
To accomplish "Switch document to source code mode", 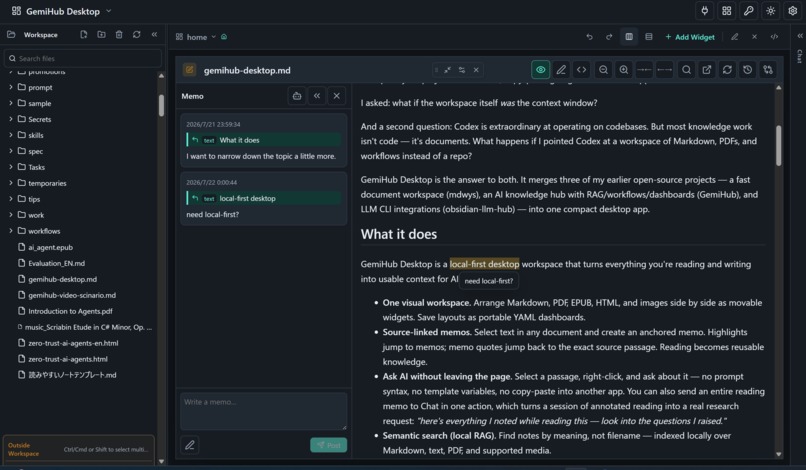I will (x=581, y=70).
